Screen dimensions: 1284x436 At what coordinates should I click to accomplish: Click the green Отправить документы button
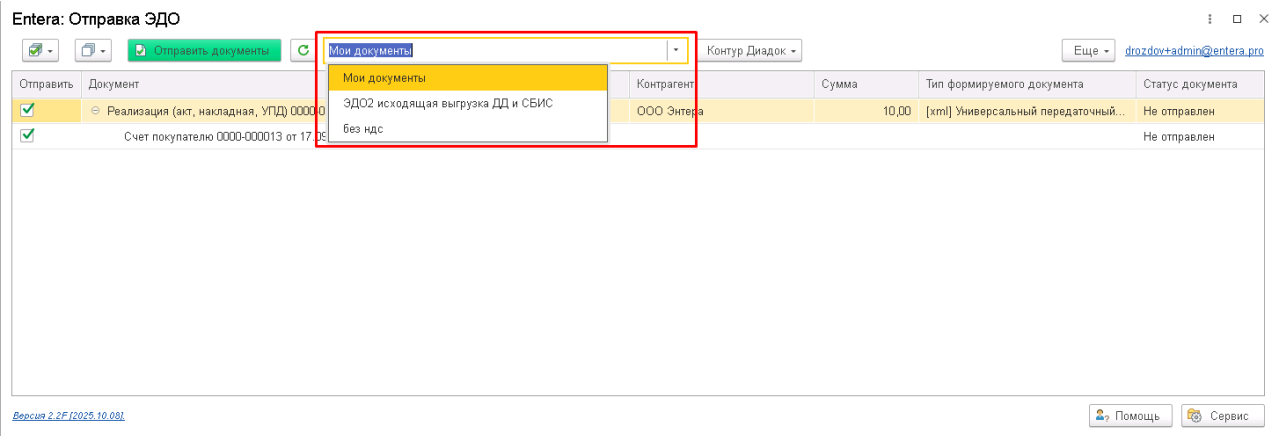coord(204,50)
